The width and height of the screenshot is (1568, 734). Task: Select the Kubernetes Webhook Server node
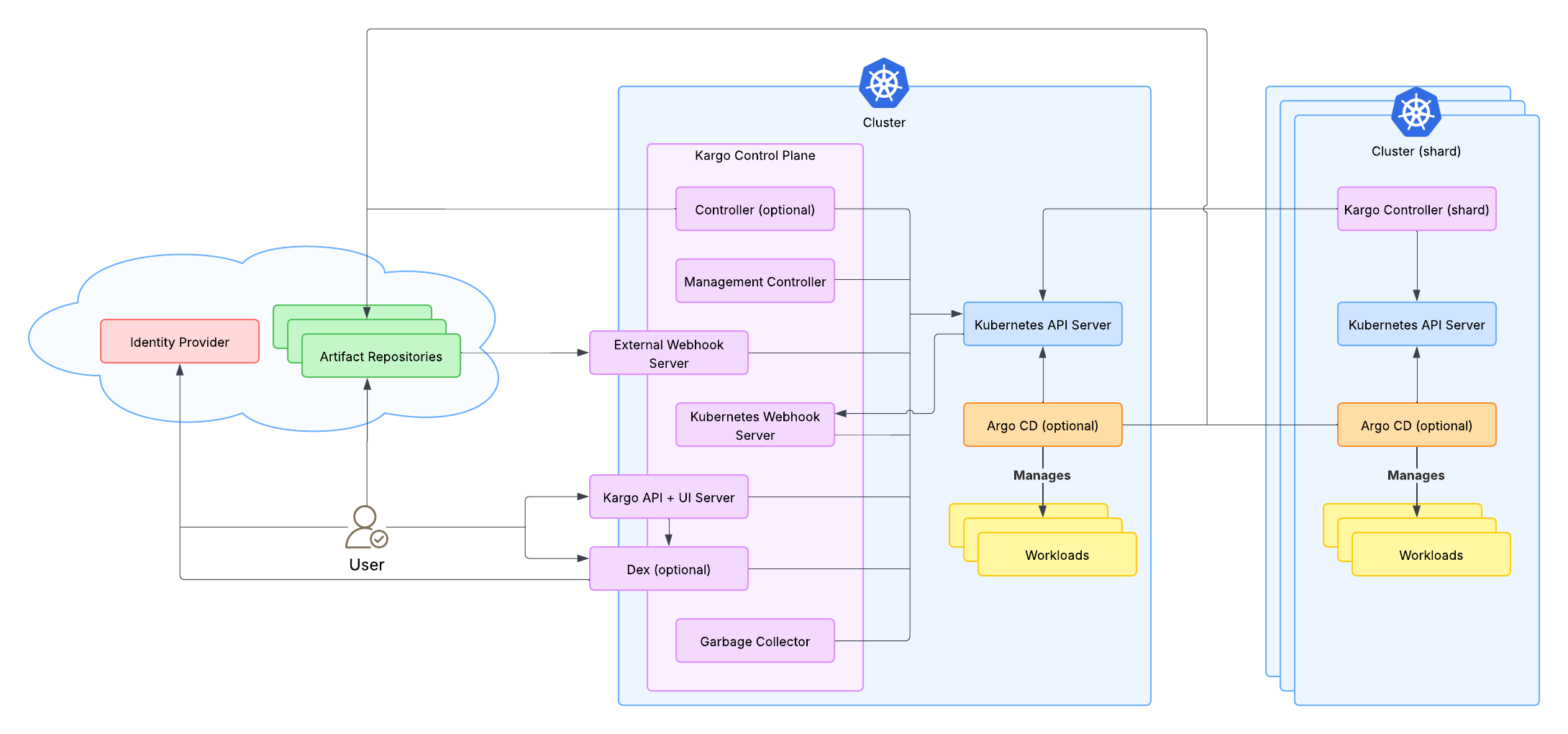pyautogui.click(x=755, y=425)
